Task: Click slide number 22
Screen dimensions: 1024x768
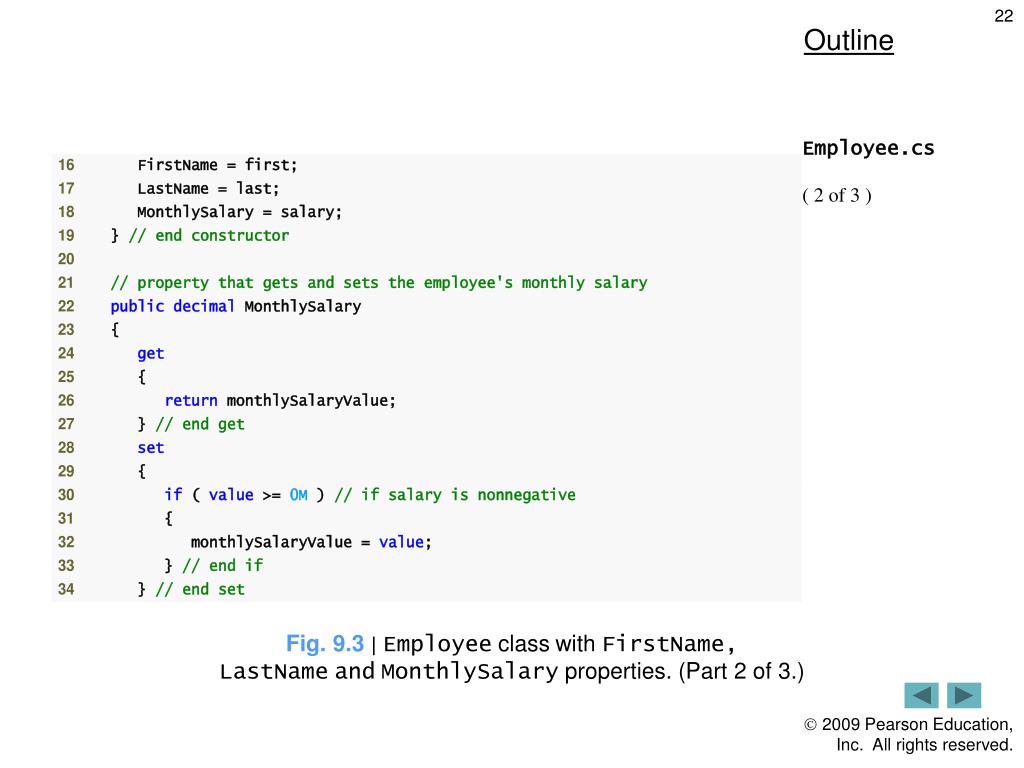Action: 1004,16
